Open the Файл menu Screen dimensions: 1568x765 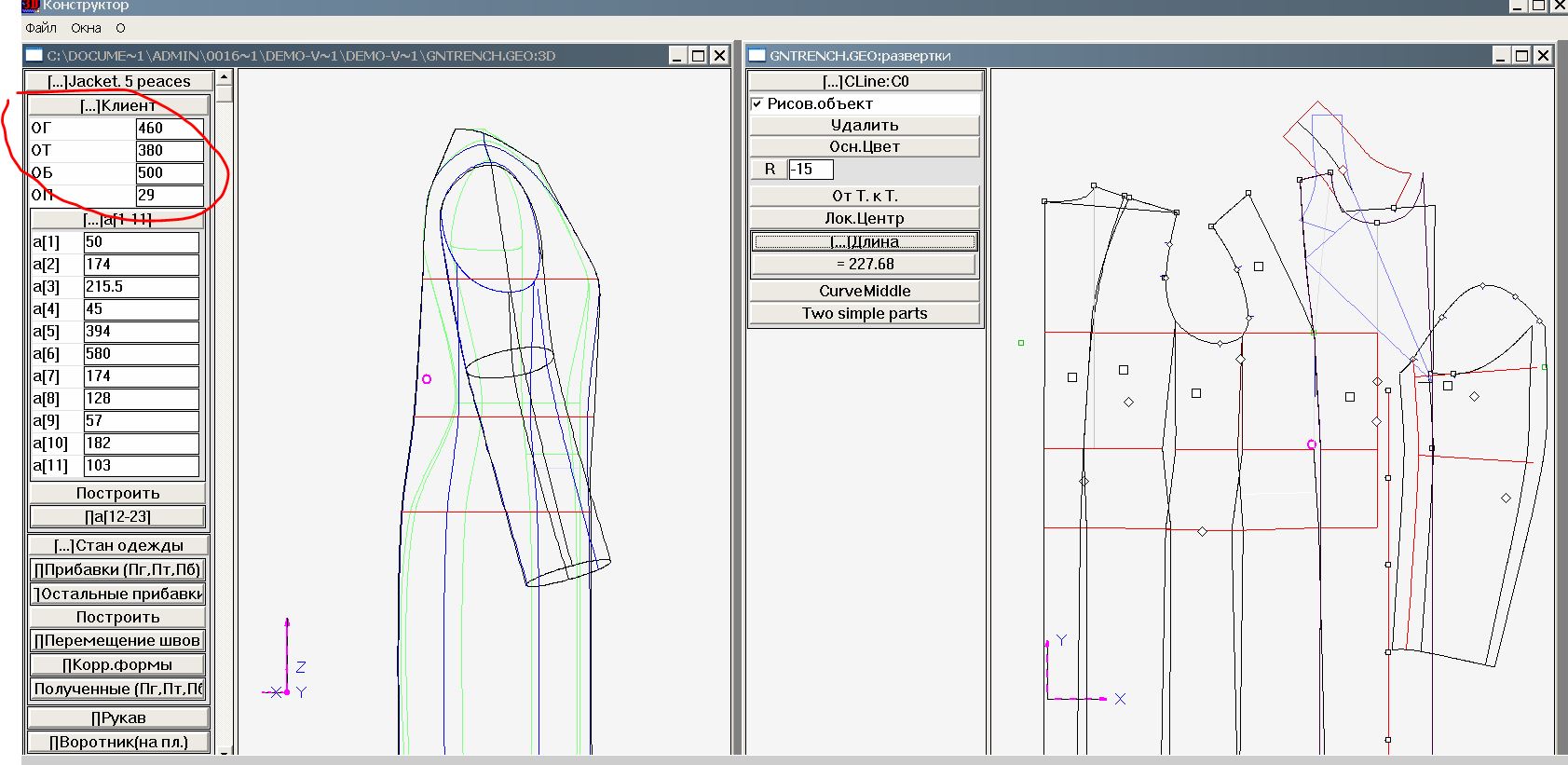pyautogui.click(x=41, y=28)
